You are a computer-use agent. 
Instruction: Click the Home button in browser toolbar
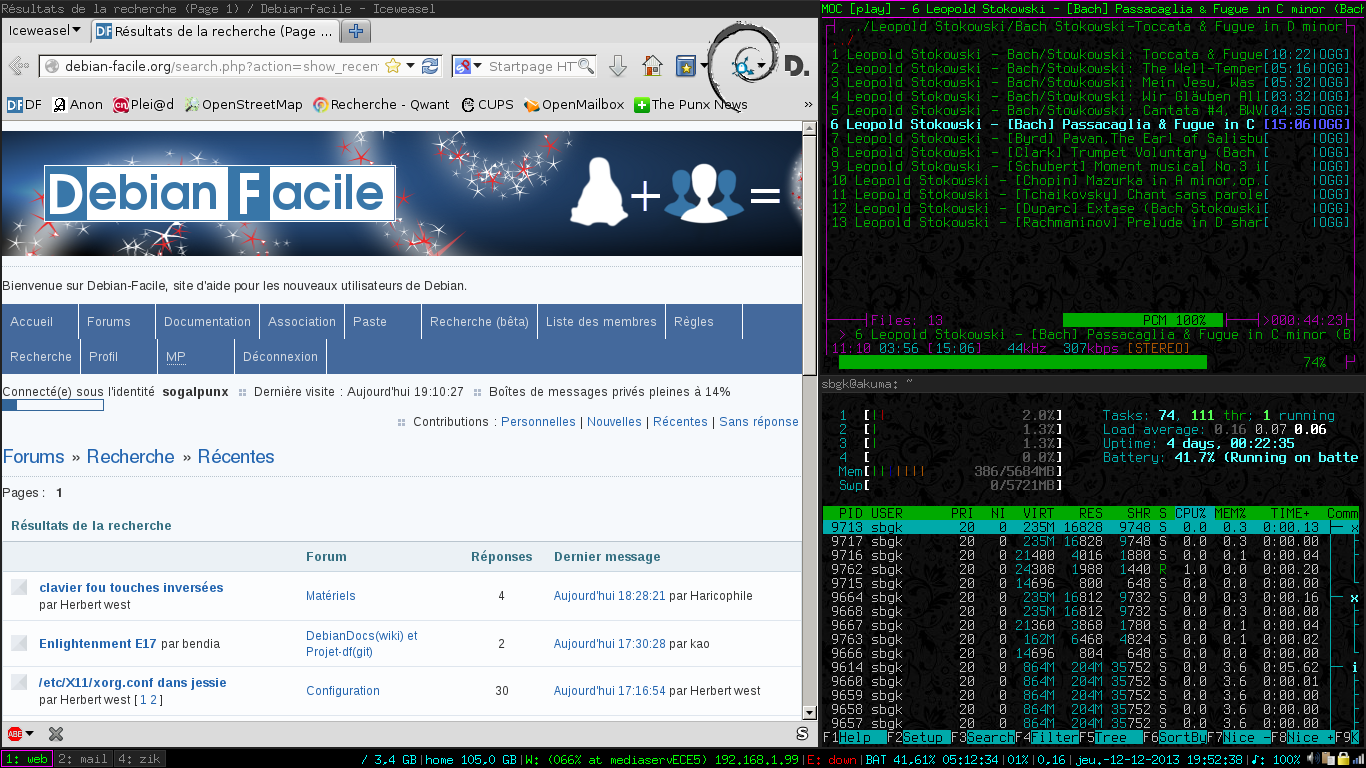(652, 67)
